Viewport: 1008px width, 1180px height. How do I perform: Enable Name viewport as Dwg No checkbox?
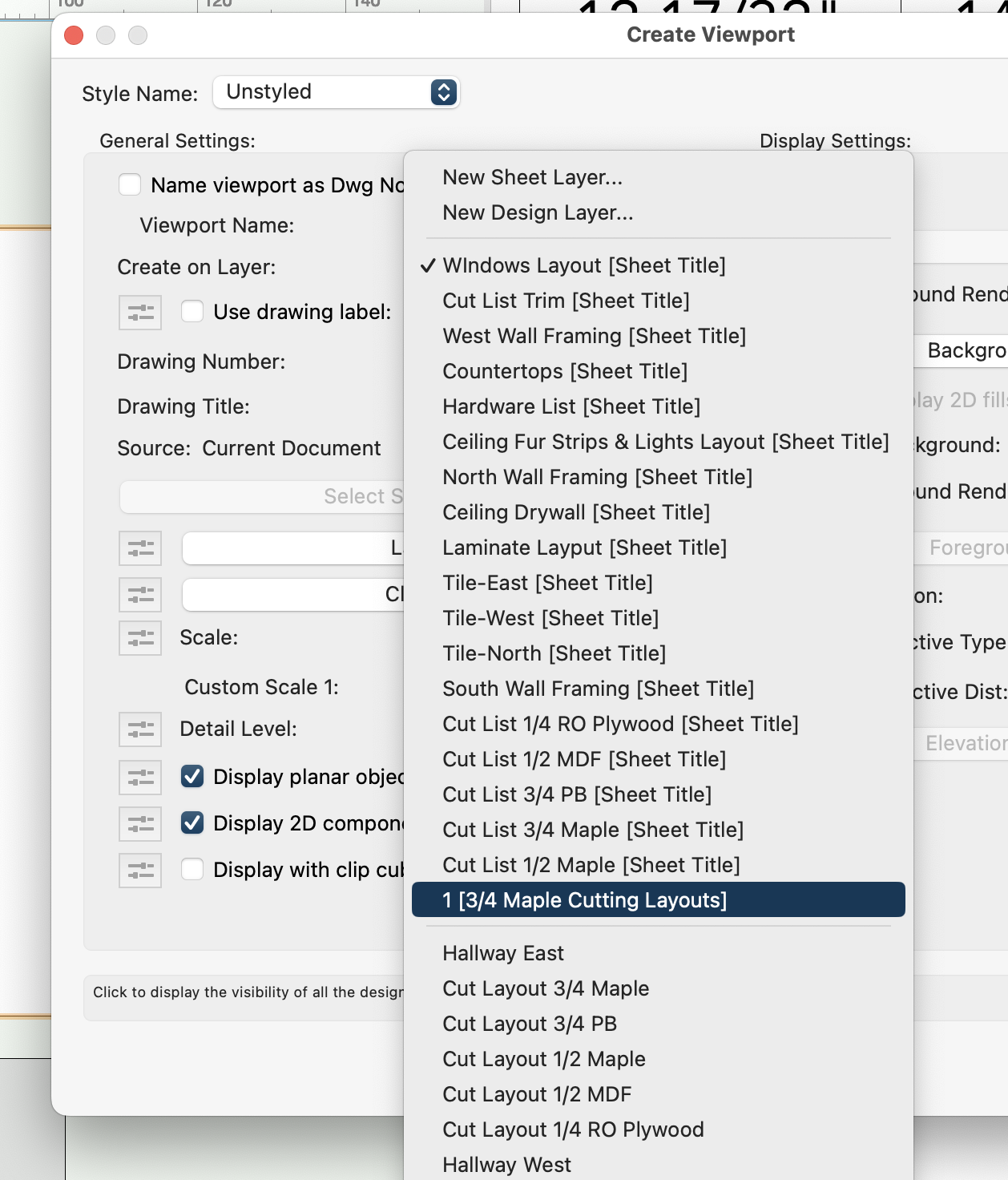[128, 184]
